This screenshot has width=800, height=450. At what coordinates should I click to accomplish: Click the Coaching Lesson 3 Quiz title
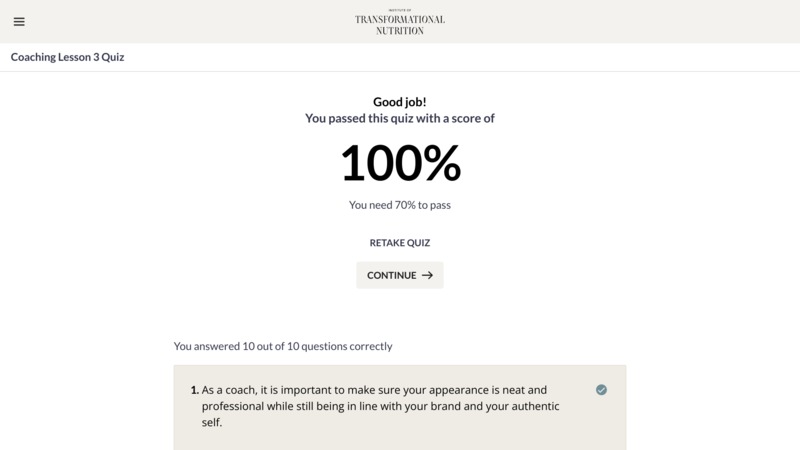coord(67,57)
